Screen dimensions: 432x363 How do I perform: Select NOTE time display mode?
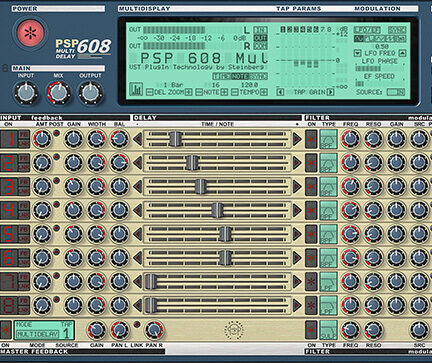click(x=240, y=76)
